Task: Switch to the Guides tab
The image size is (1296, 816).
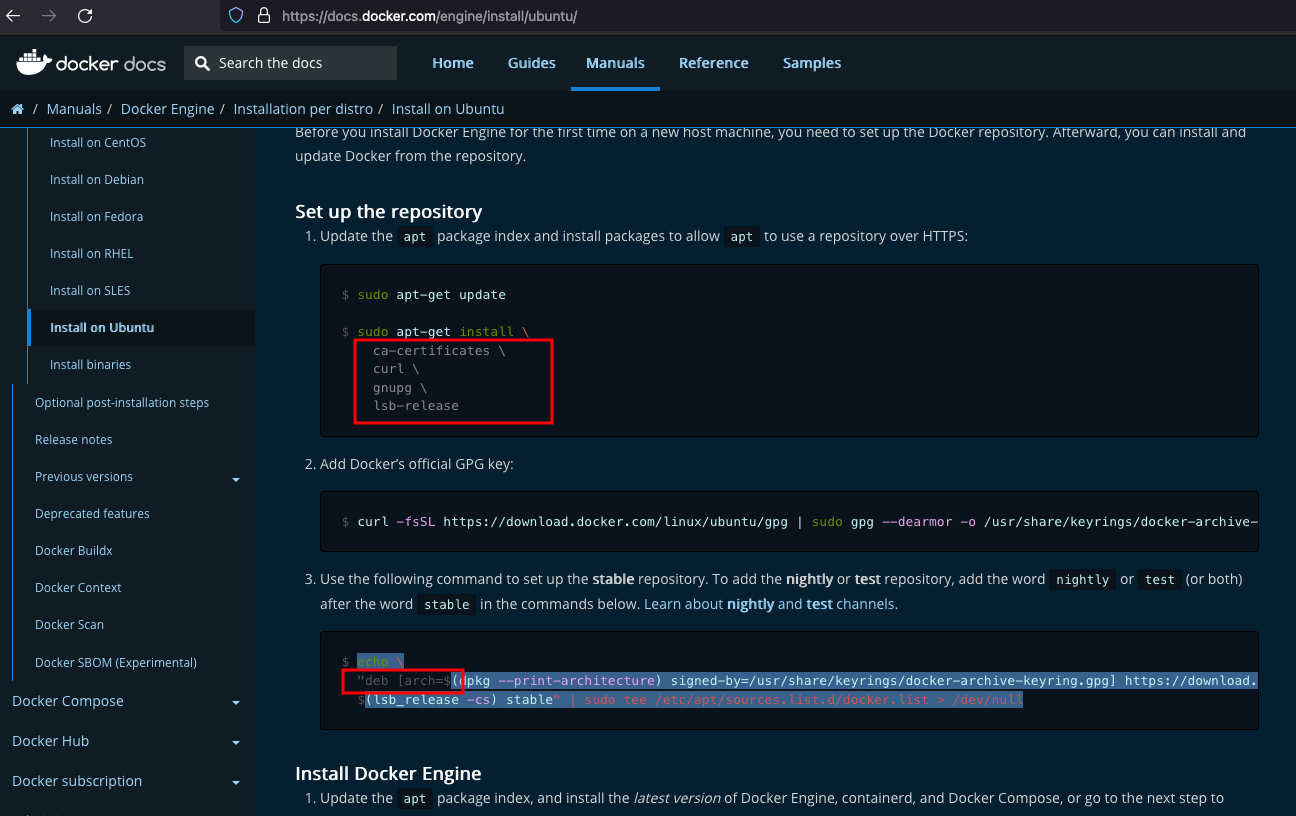Action: click(531, 62)
